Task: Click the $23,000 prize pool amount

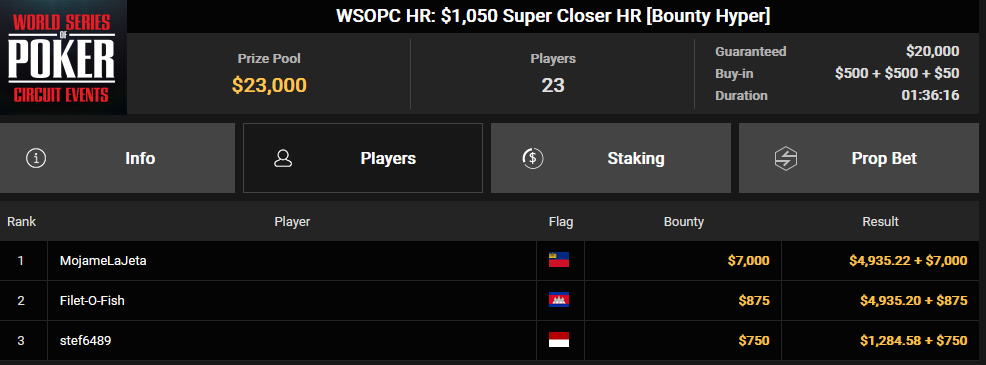Action: click(x=269, y=85)
